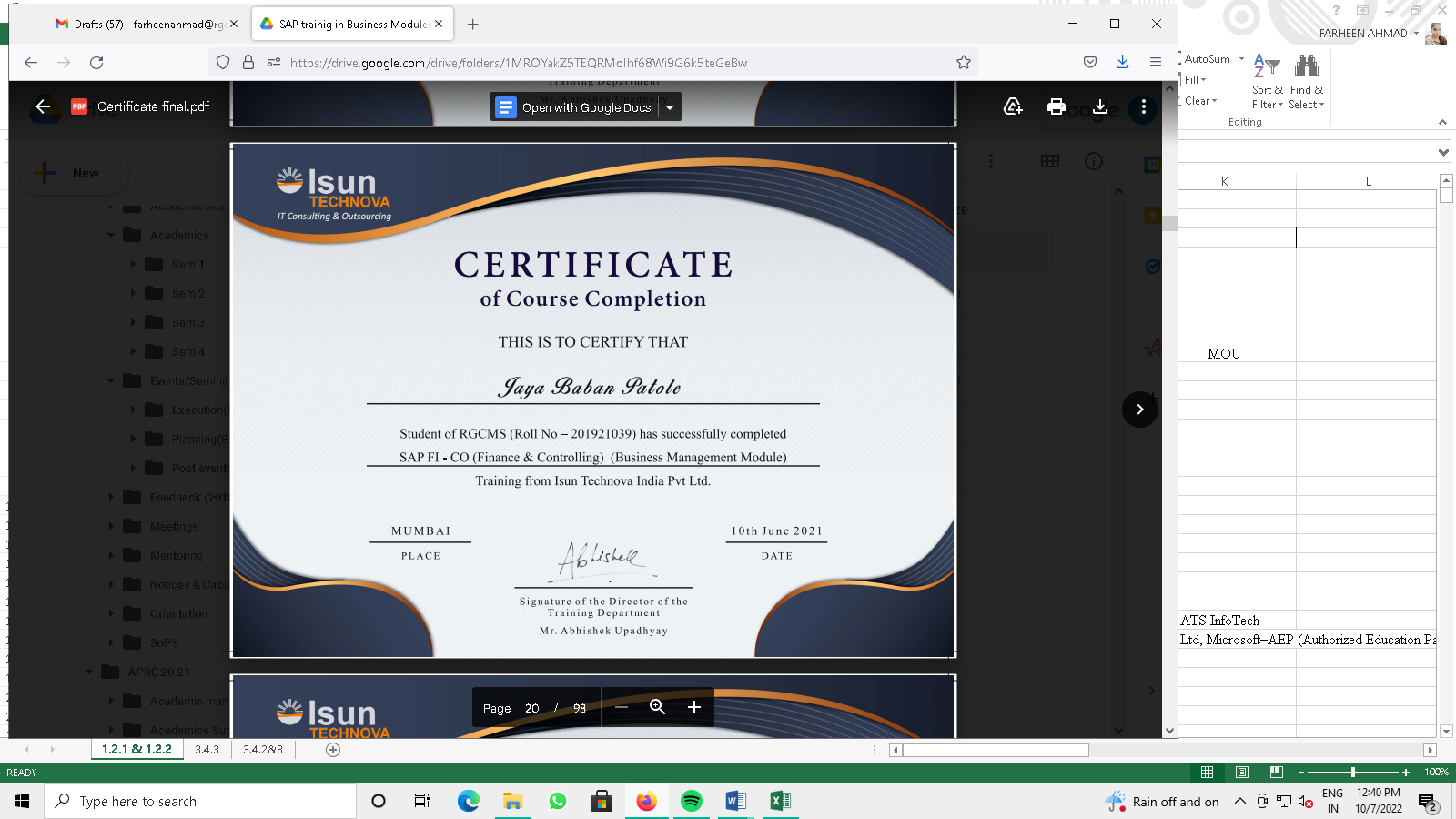This screenshot has width=1456, height=819.
Task: Collapse the Excel ribbon
Action: [1442, 122]
